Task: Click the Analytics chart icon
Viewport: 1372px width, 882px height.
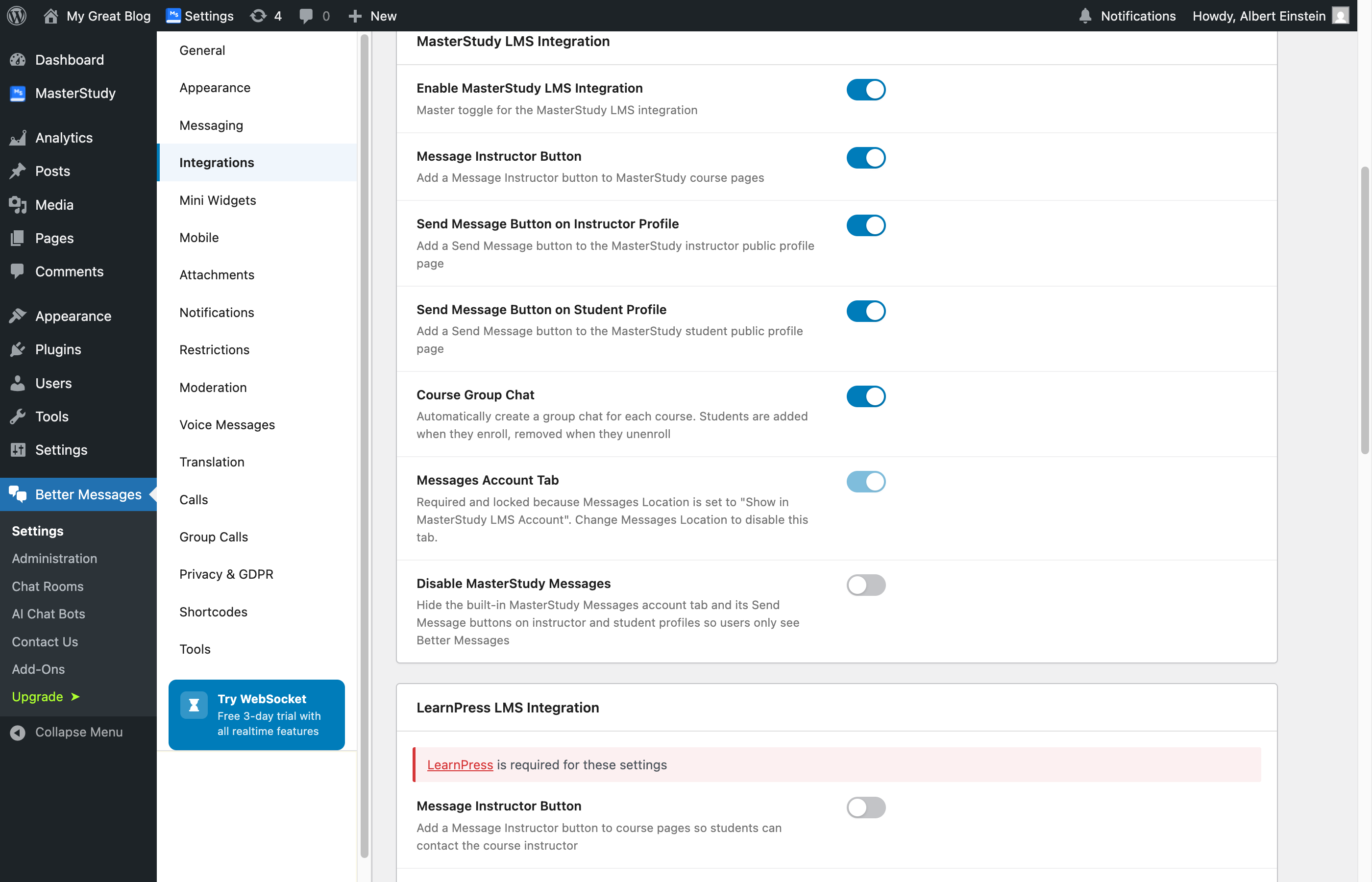Action: 18,138
